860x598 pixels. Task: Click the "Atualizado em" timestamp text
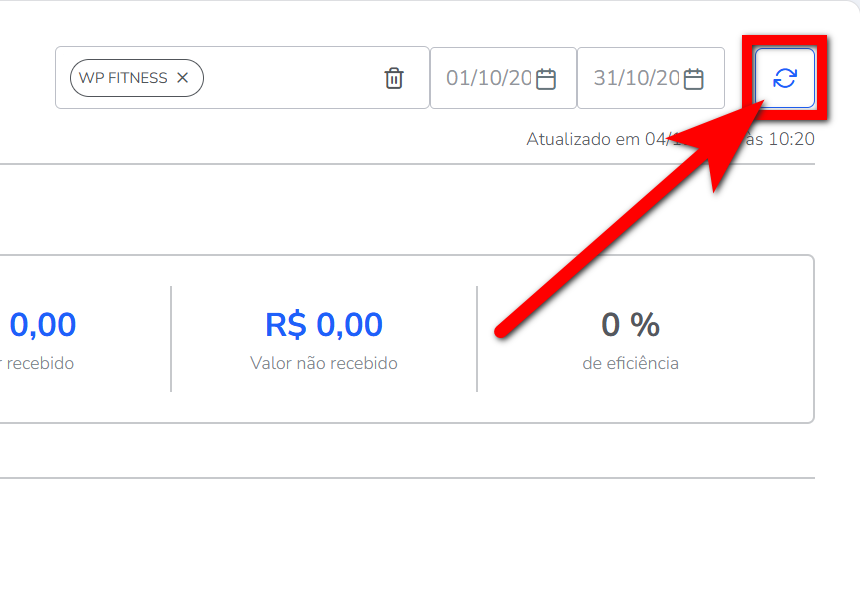coord(584,139)
